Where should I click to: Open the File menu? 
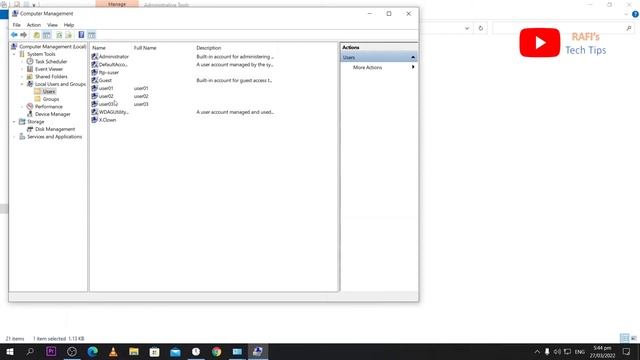click(17, 25)
